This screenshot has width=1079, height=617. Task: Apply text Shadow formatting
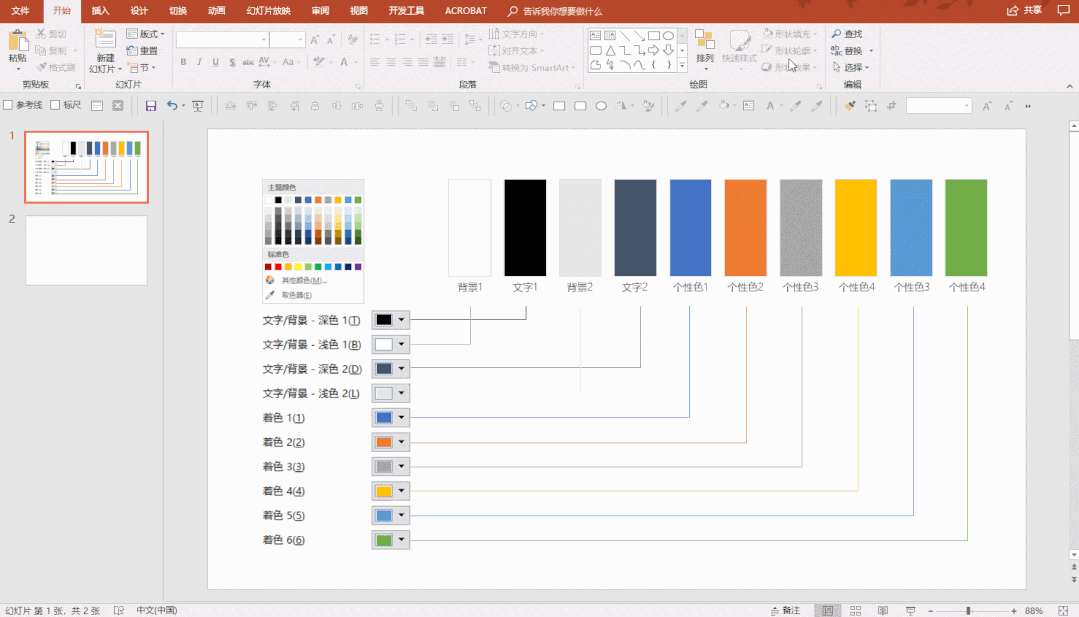coord(232,62)
